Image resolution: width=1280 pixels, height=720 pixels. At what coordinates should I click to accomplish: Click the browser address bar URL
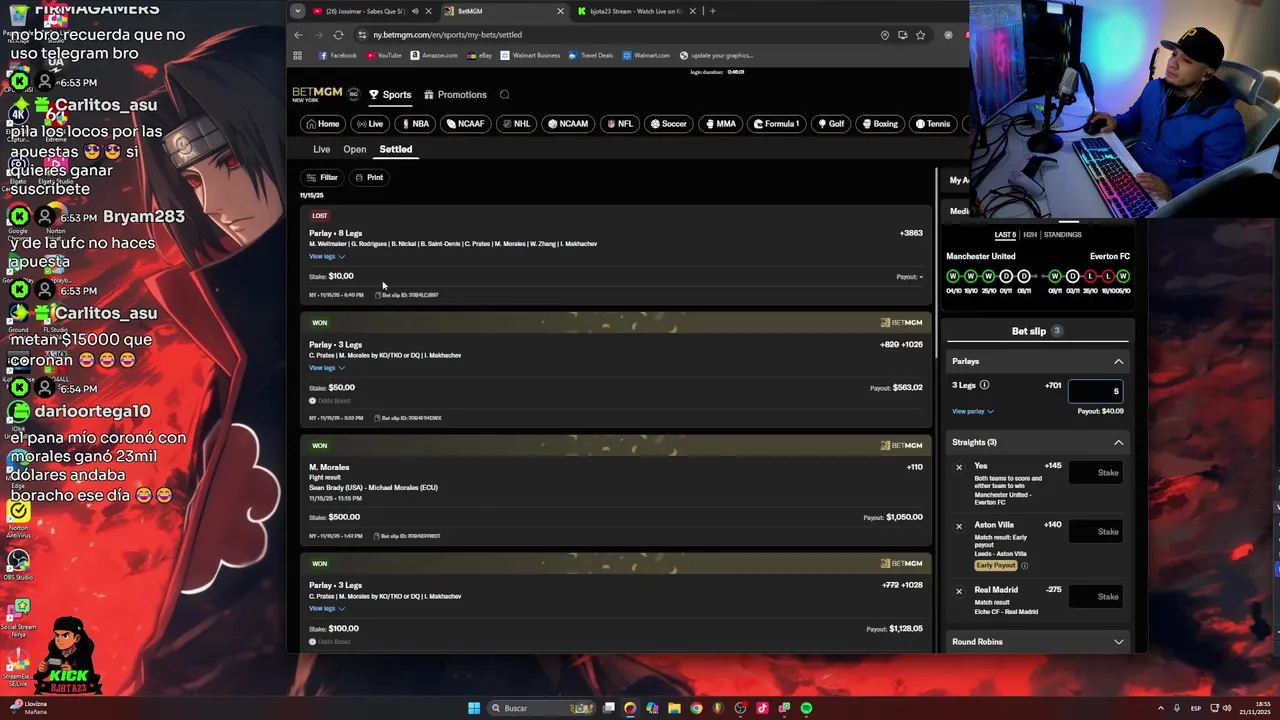point(447,35)
